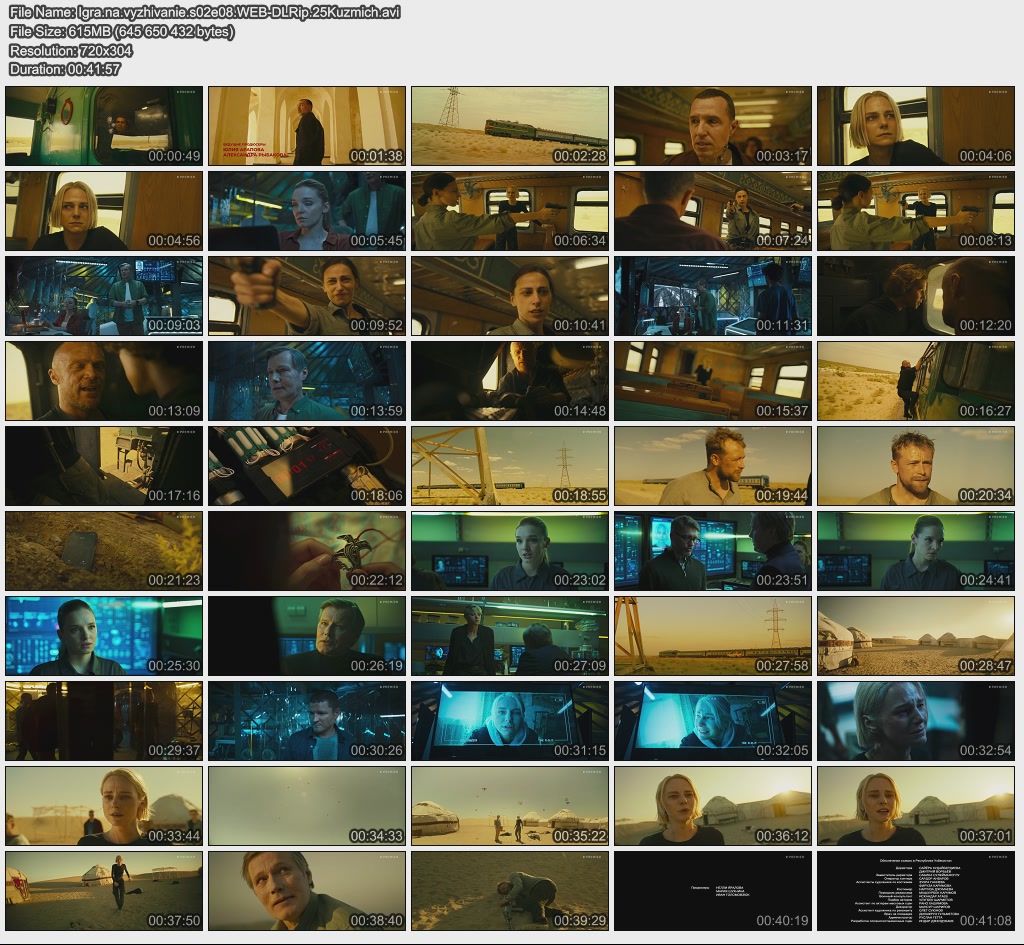Select the woman walking frame 00:37:50
The width and height of the screenshot is (1024, 945).
[x=104, y=891]
